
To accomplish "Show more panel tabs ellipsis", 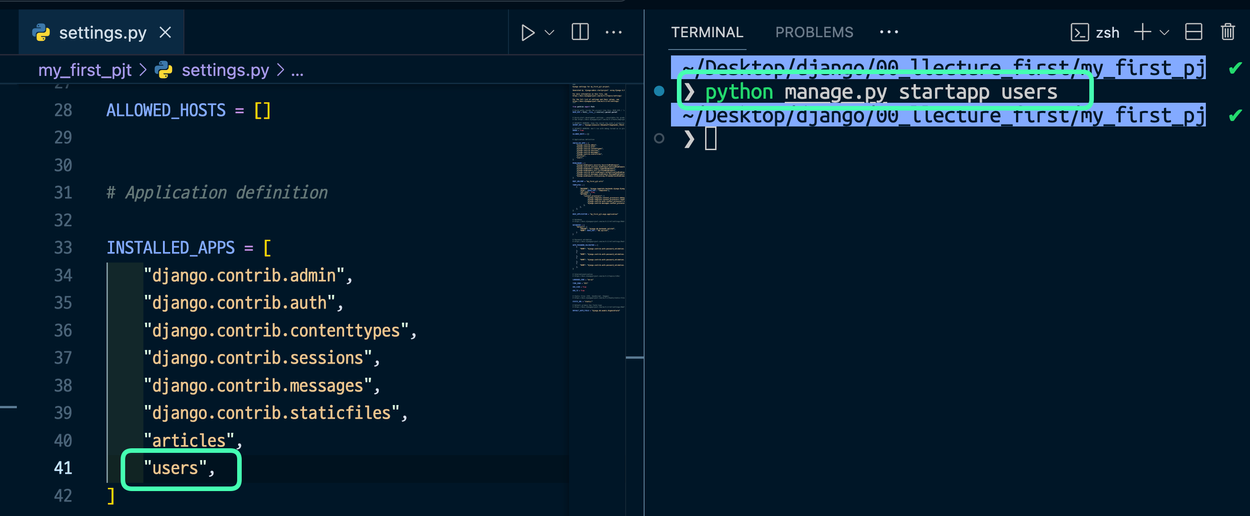I will pos(889,32).
